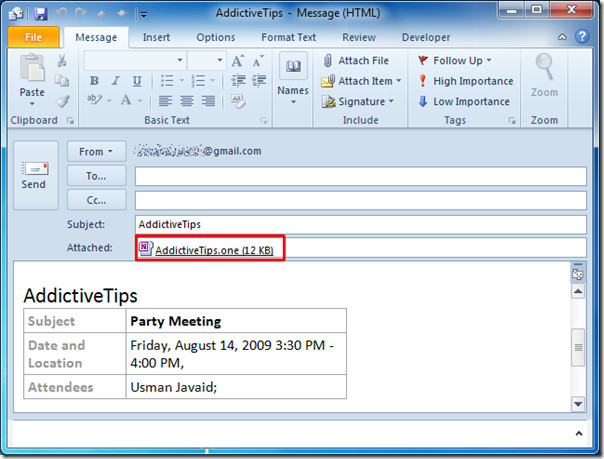Shrink font size with small A icon

258,61
